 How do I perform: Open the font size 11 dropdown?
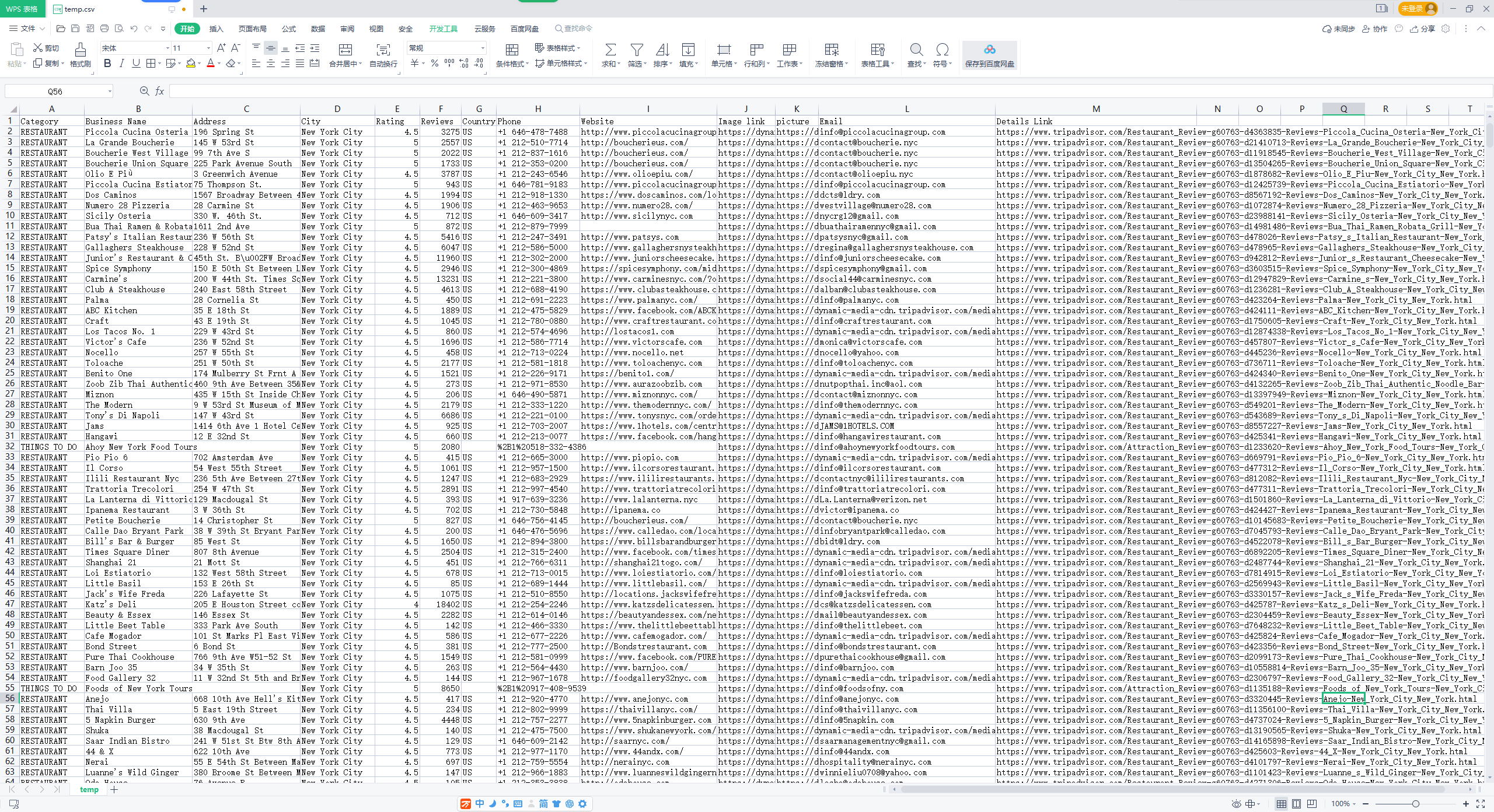pos(208,48)
